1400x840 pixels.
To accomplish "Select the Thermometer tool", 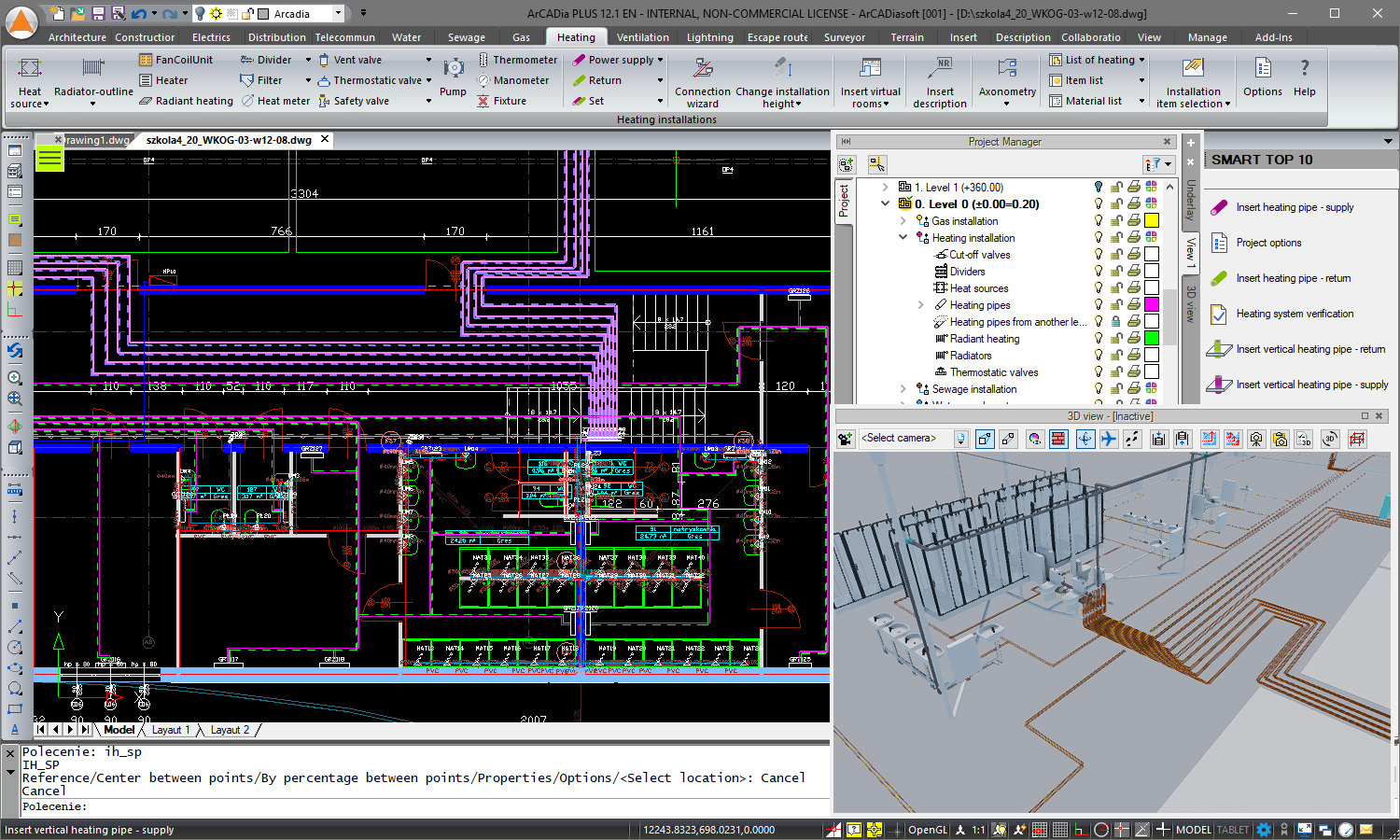I will tap(519, 59).
